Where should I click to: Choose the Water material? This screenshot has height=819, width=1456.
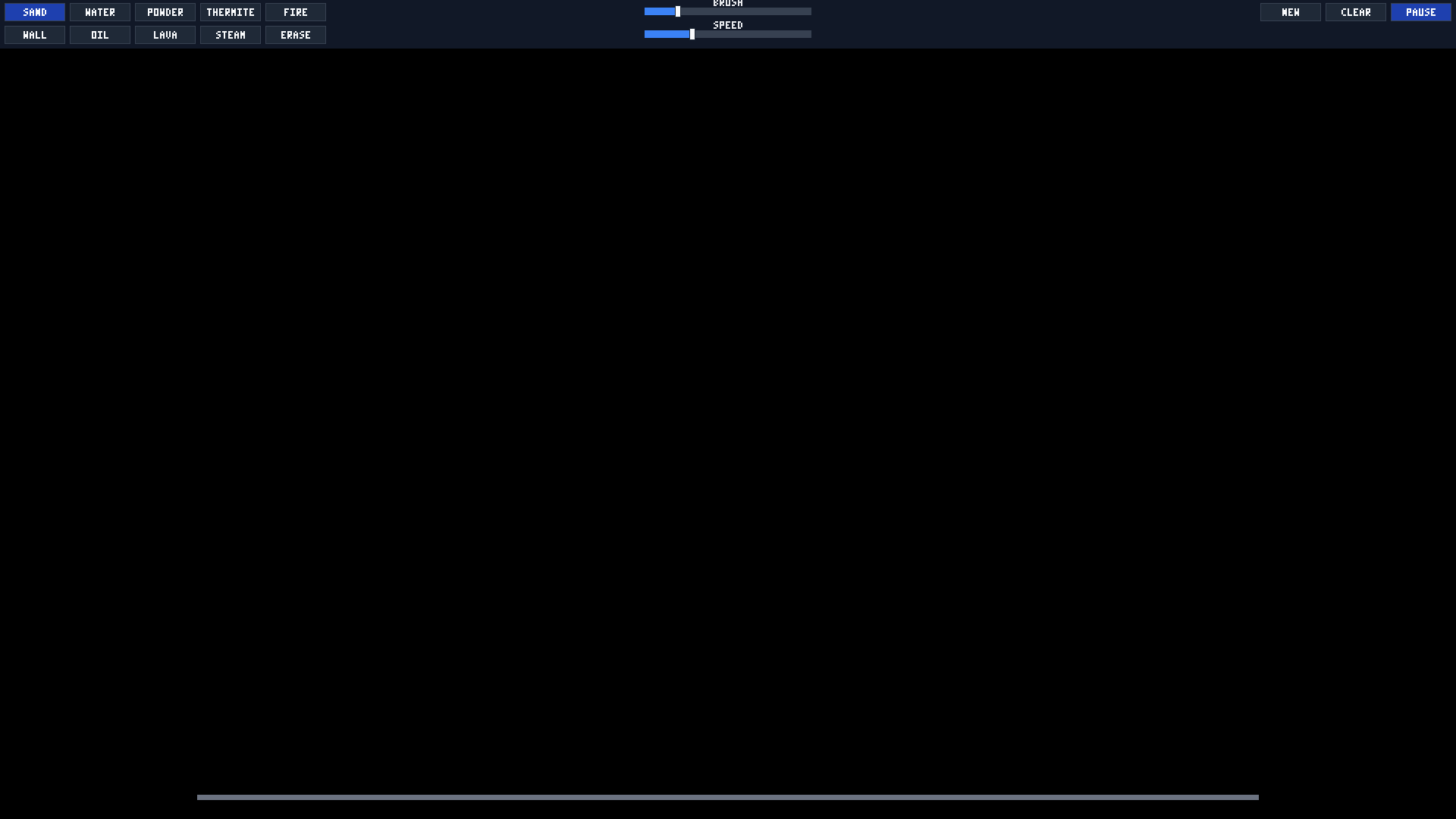[100, 12]
